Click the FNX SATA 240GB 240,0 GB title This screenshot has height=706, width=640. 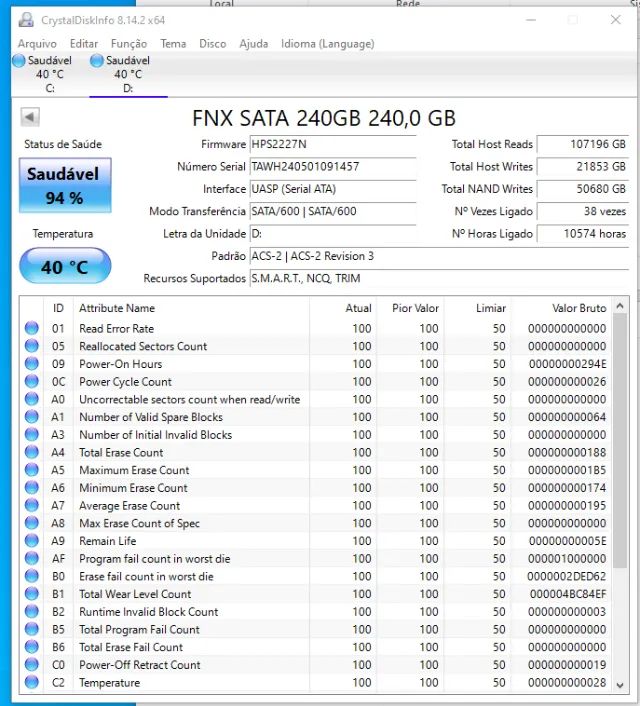click(324, 118)
